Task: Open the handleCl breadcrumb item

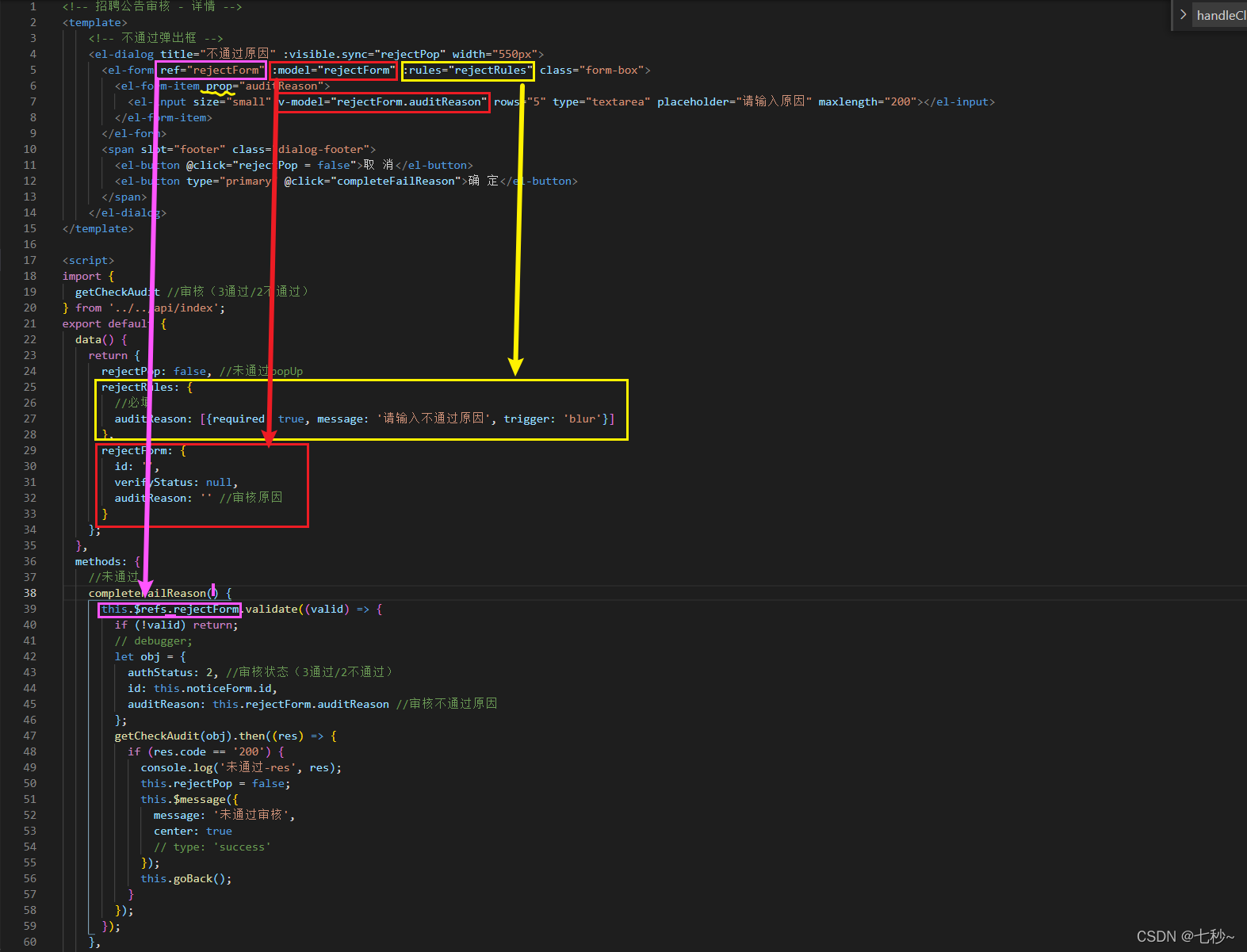Action: 1221,15
